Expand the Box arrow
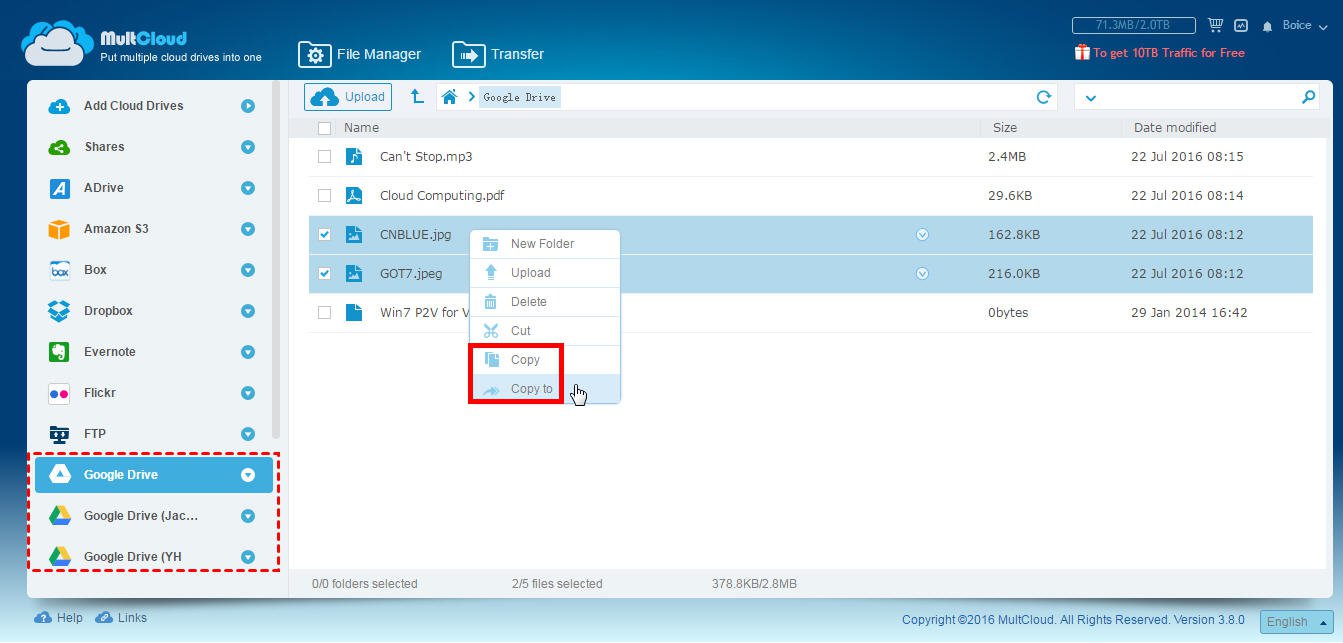Viewport: 1343px width, 643px height. point(248,270)
